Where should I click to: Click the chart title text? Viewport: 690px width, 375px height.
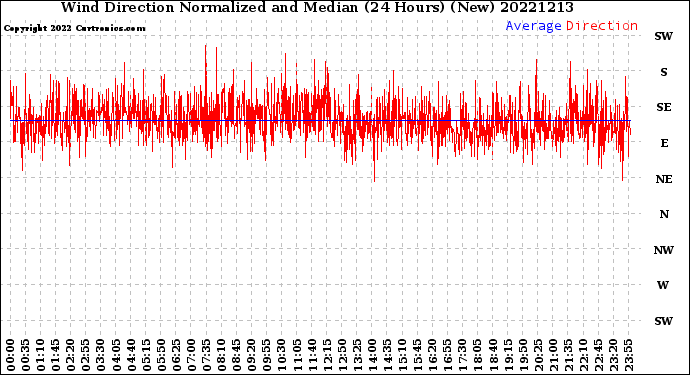[x=317, y=7]
